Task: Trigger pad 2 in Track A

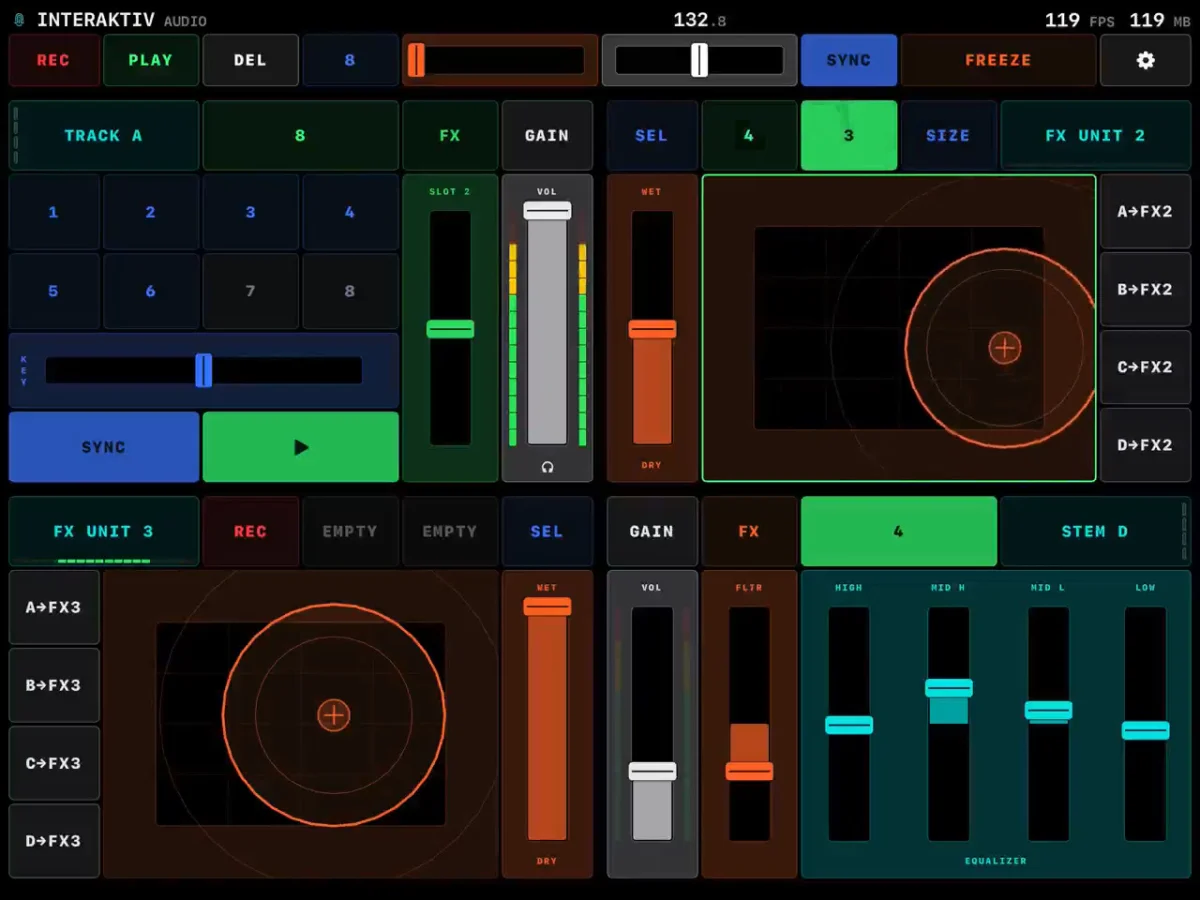Action: [x=151, y=212]
